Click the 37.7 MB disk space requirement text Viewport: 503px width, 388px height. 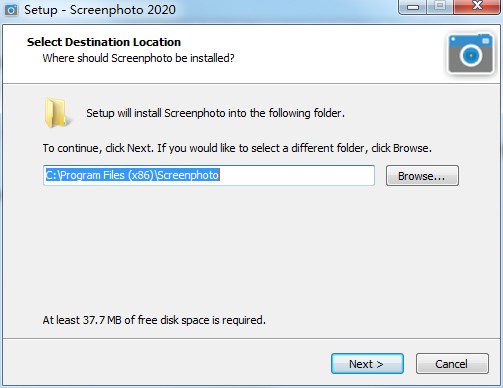point(154,320)
